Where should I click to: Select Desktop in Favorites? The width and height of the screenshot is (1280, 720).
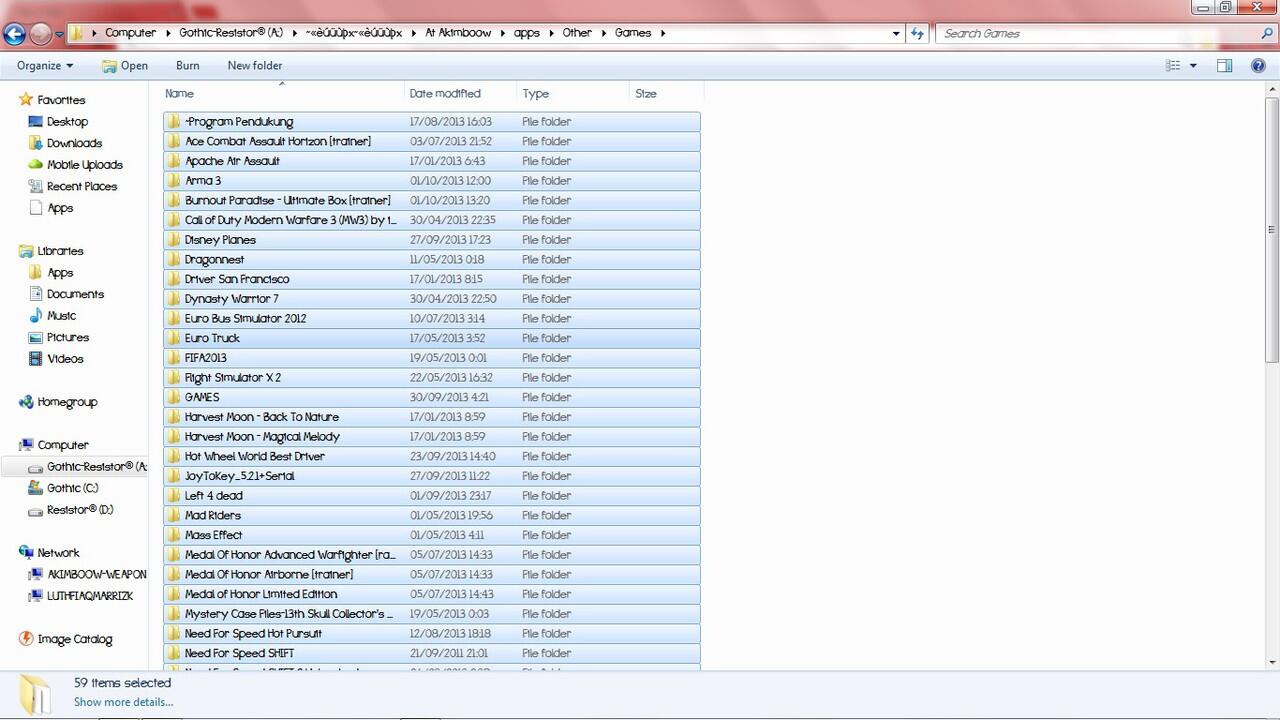click(67, 122)
